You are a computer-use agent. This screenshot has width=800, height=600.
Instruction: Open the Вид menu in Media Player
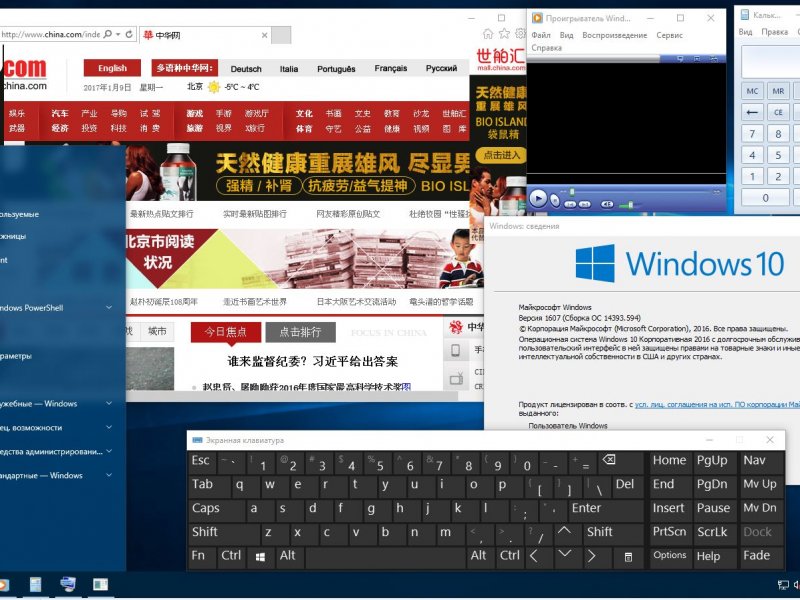pos(566,35)
